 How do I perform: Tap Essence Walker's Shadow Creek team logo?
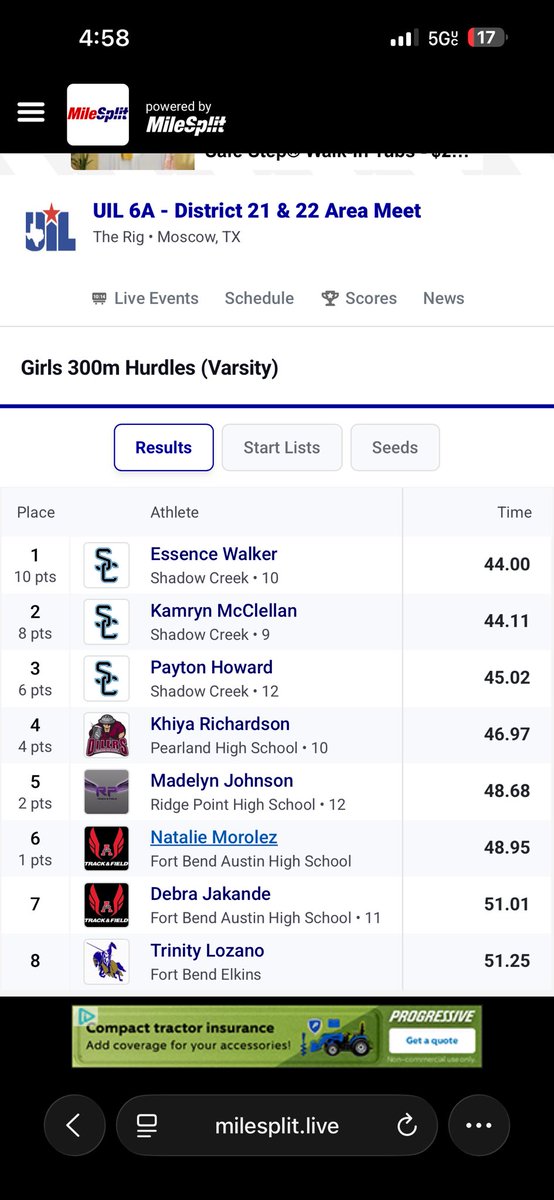click(x=106, y=565)
